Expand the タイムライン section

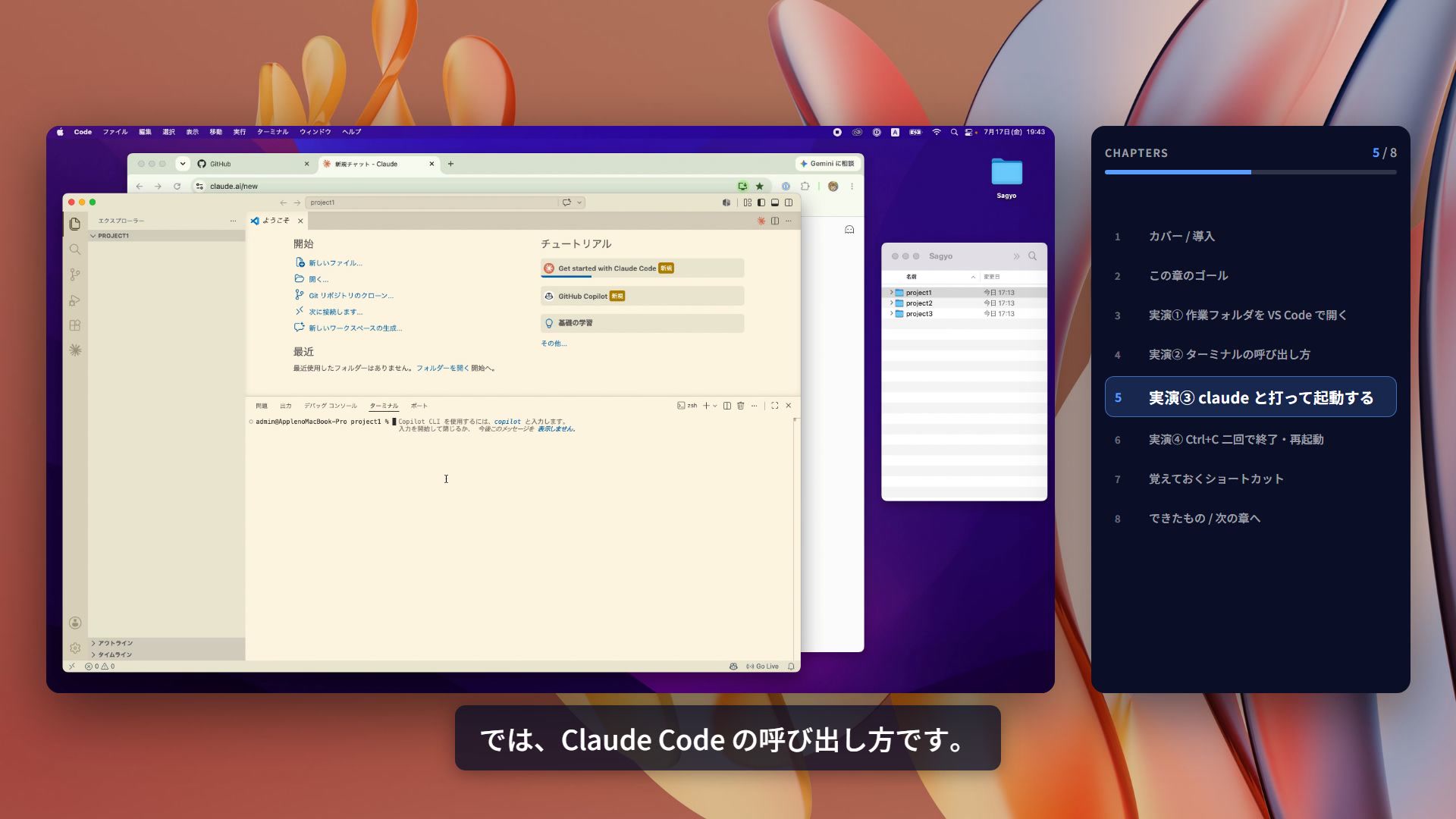tap(167, 654)
